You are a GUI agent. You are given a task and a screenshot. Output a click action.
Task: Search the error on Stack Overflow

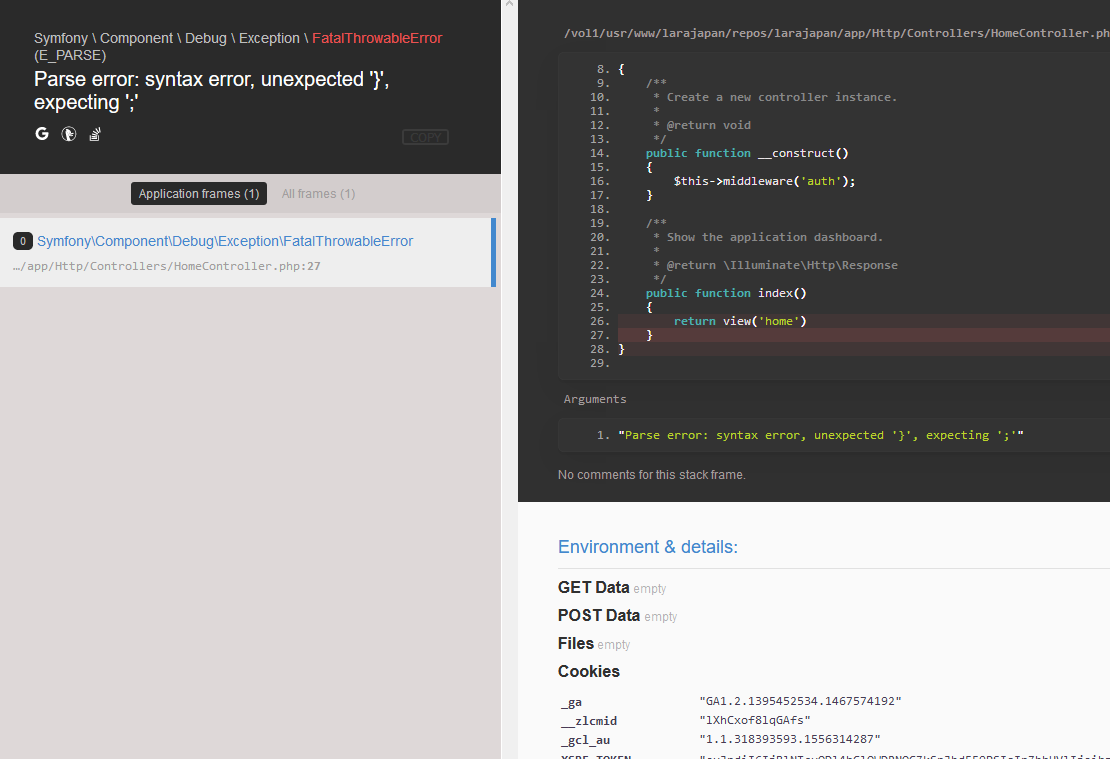95,134
